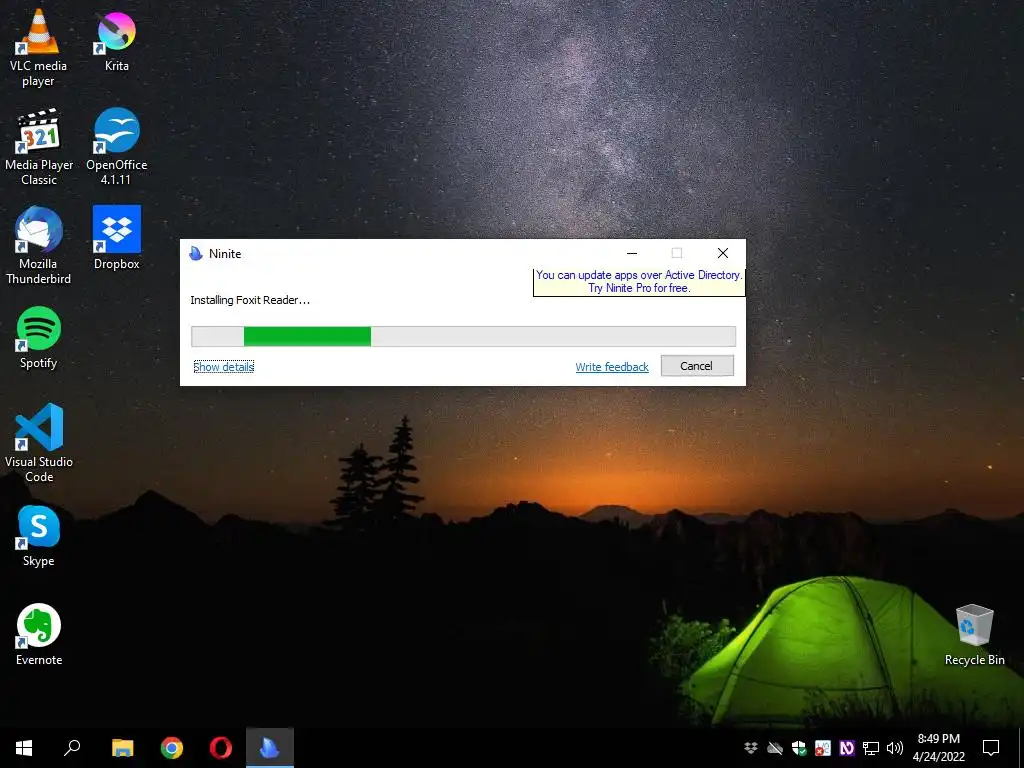Click the Installing Foxit Reader status text

coord(250,300)
